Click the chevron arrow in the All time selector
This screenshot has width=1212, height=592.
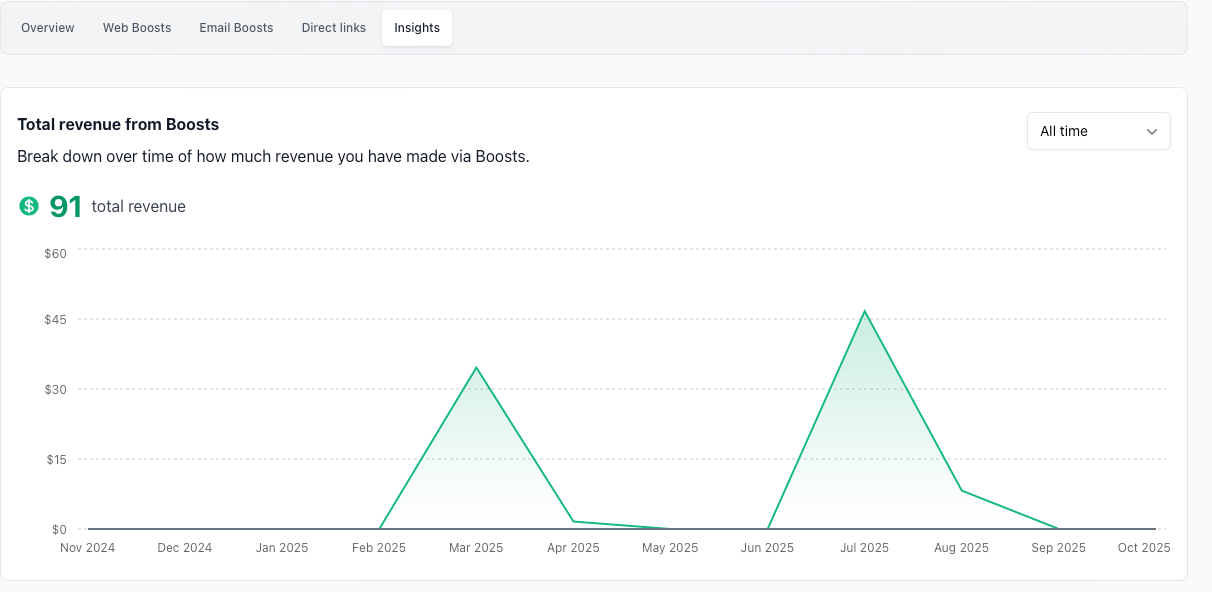click(1152, 131)
